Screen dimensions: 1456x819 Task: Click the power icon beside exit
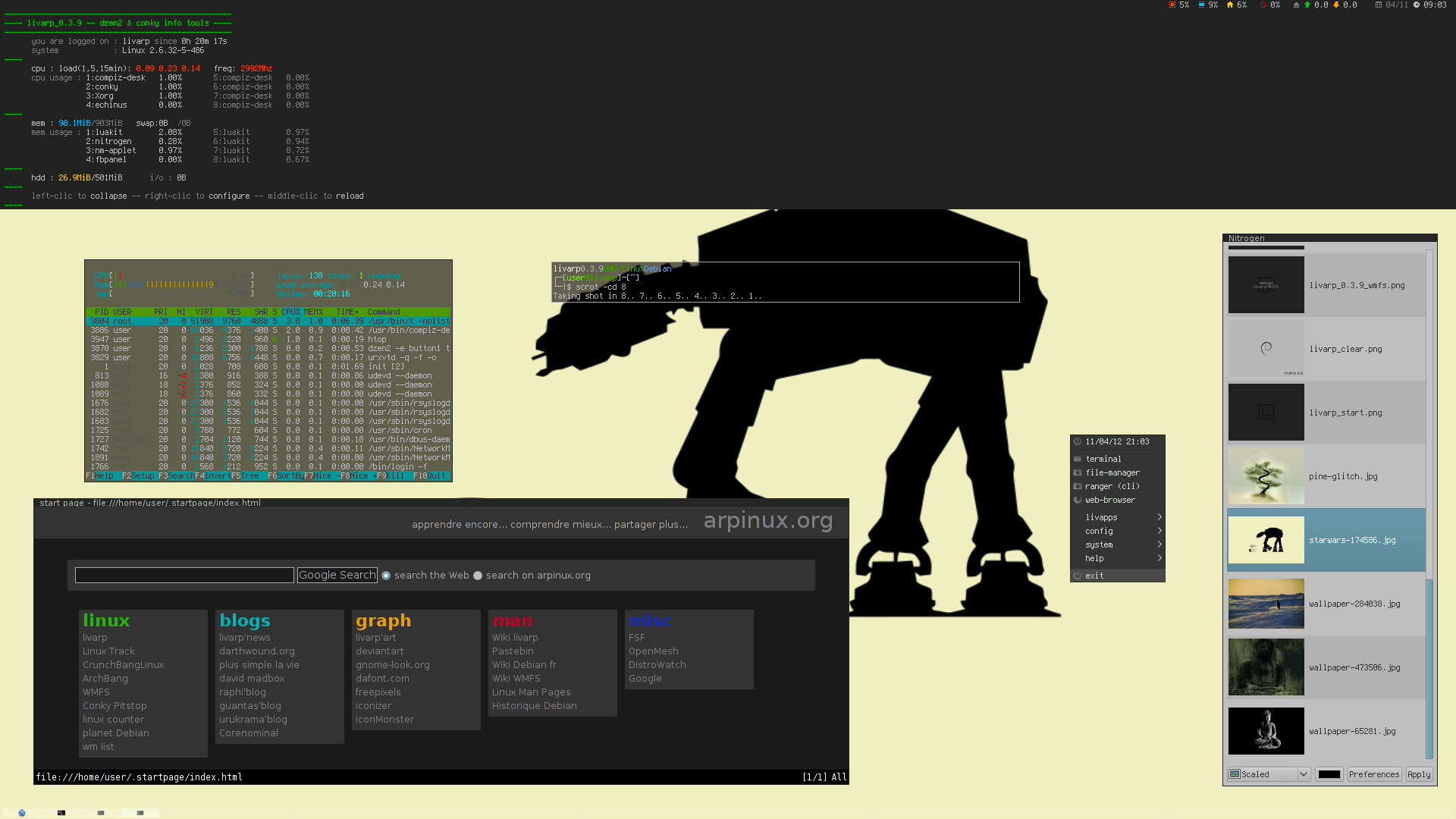(1078, 576)
